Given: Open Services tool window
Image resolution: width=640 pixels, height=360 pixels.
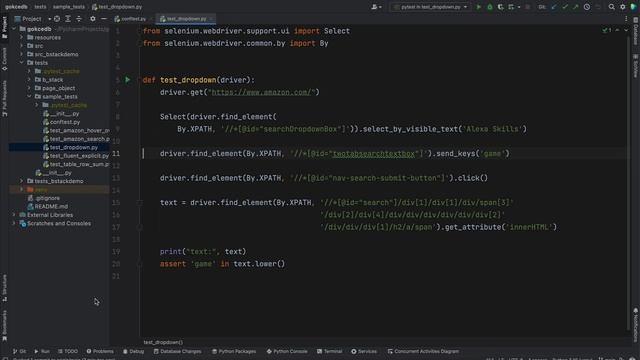Looking at the screenshot, I should coord(364,351).
